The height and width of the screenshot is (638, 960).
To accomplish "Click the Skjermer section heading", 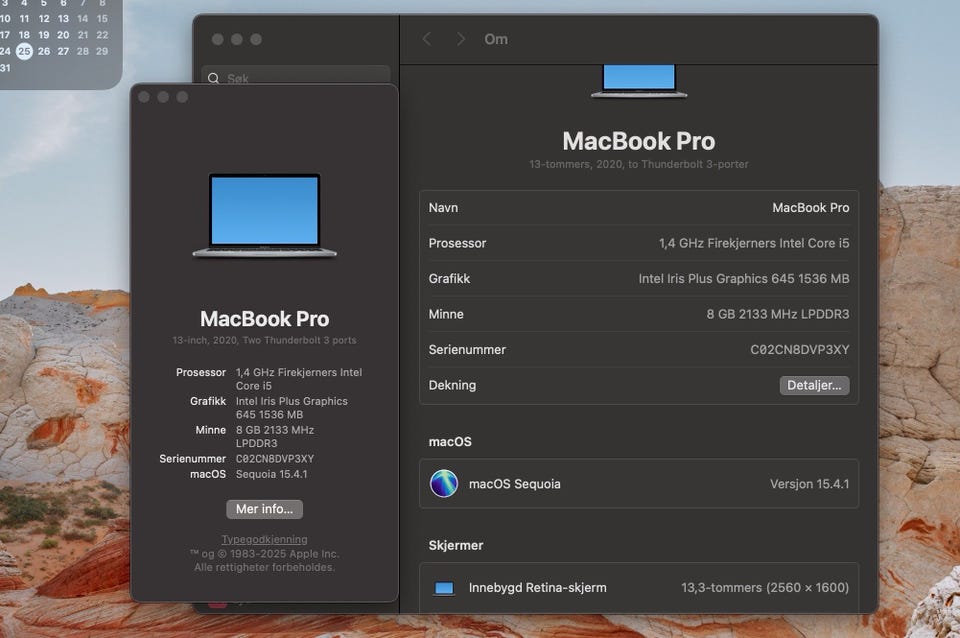I will point(456,545).
